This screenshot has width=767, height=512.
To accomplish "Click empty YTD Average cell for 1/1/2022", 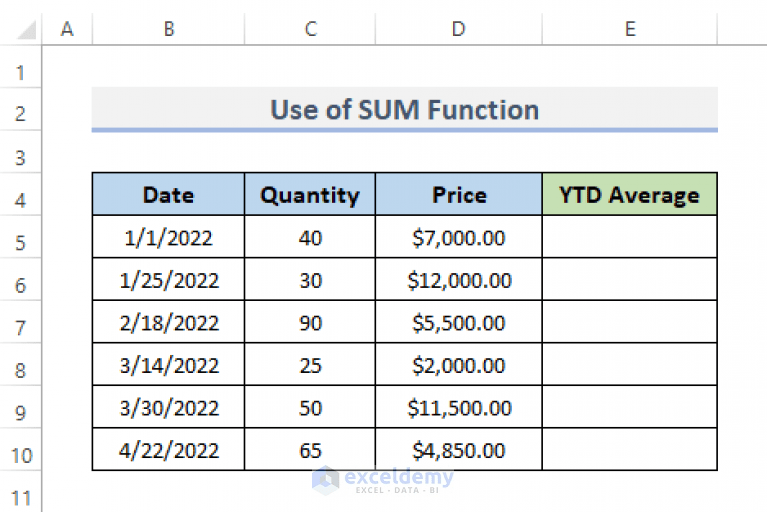I will (x=630, y=237).
